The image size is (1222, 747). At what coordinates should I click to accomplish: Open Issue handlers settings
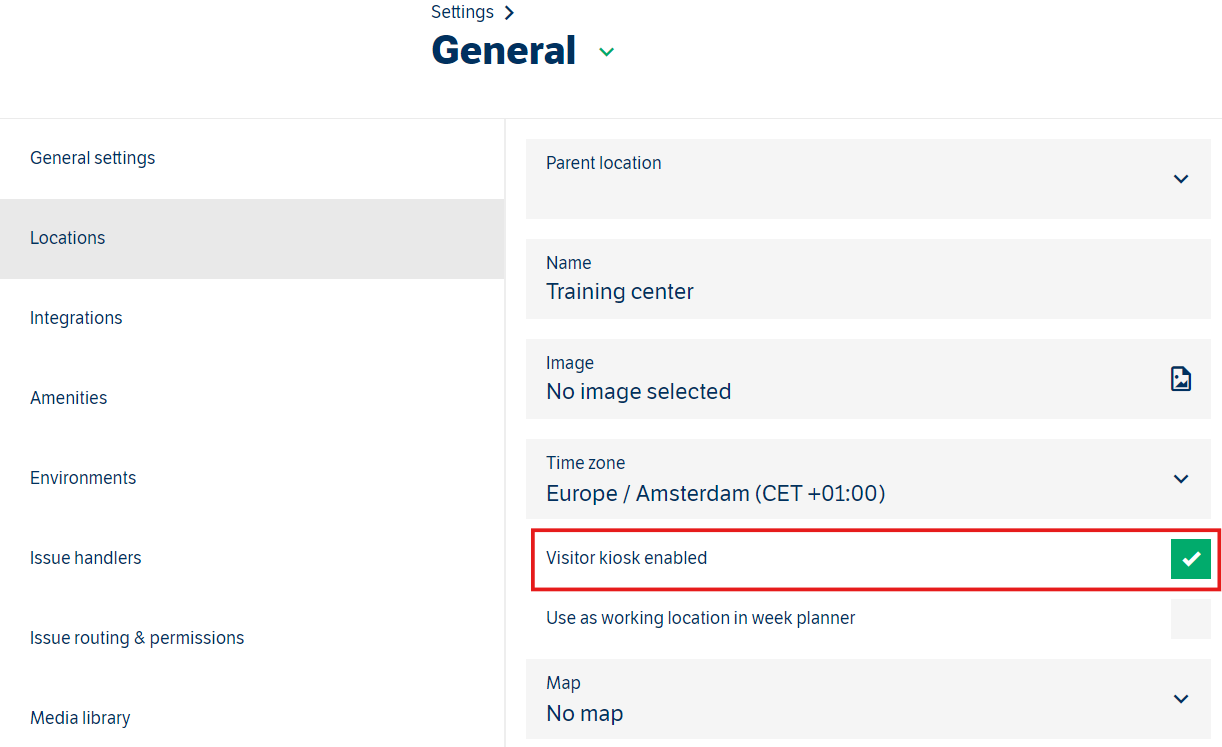pyautogui.click(x=86, y=558)
